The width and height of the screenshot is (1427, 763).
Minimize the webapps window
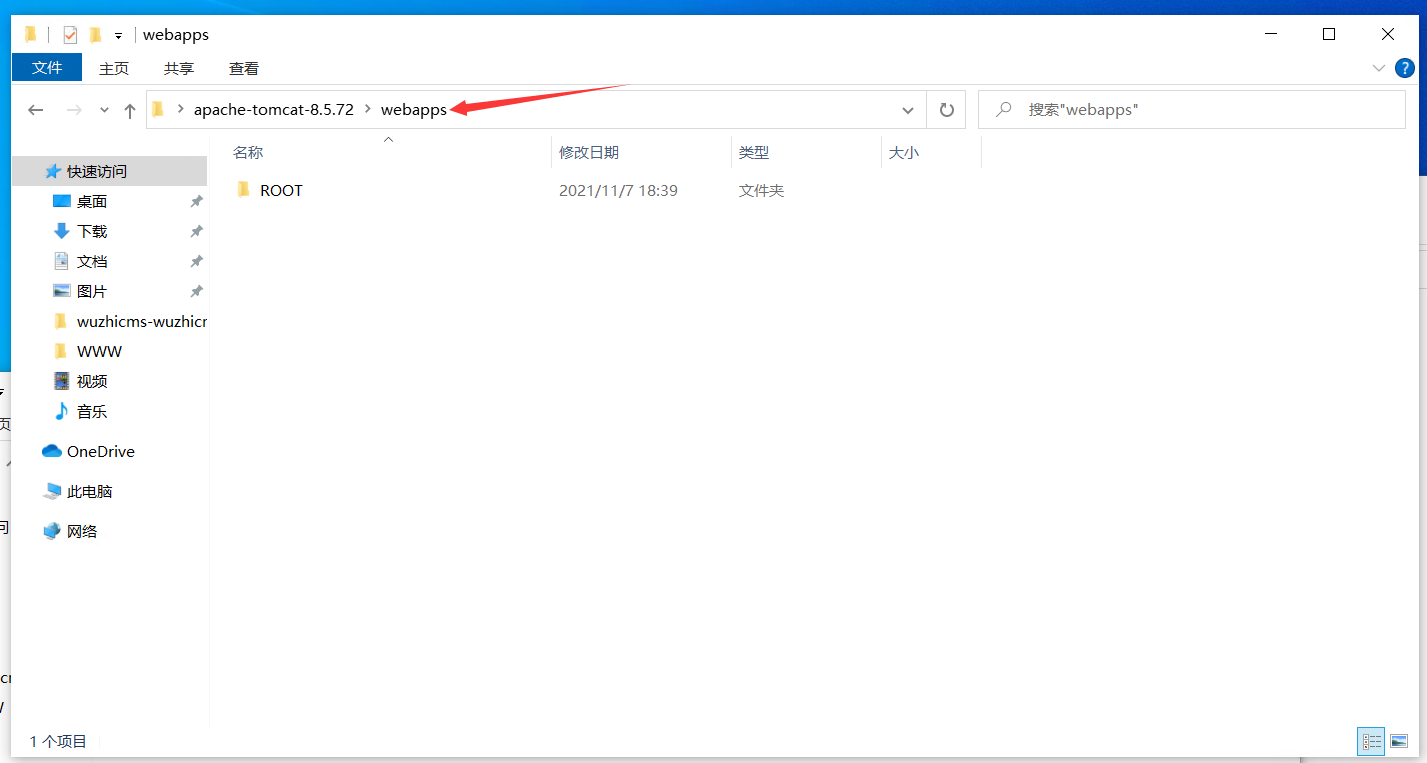(1270, 34)
